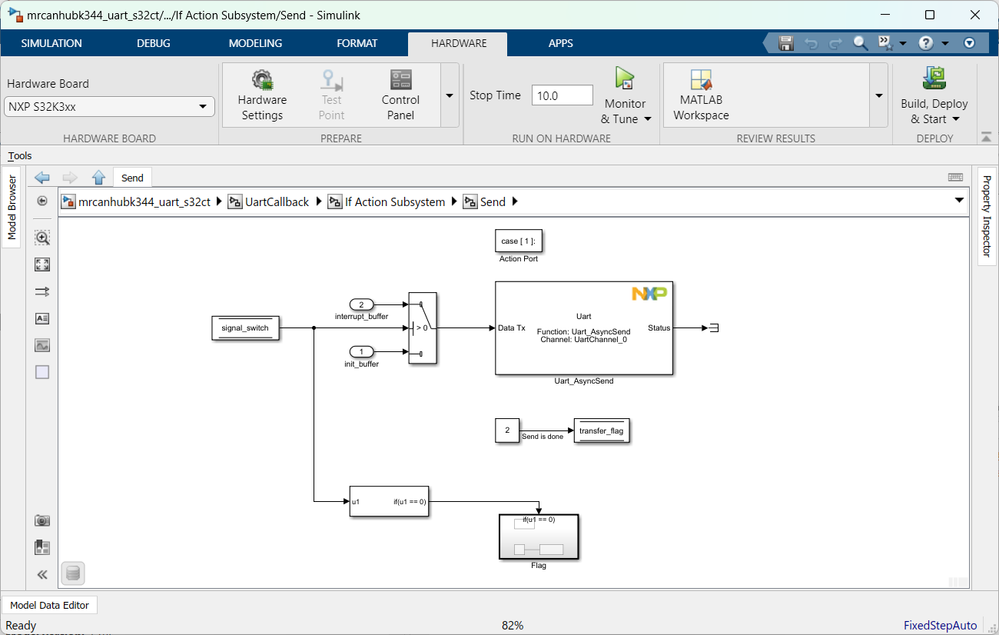Viewport: 999px width, 635px height.
Task: Open the quick access toolbar dropdown
Action: tap(969, 43)
